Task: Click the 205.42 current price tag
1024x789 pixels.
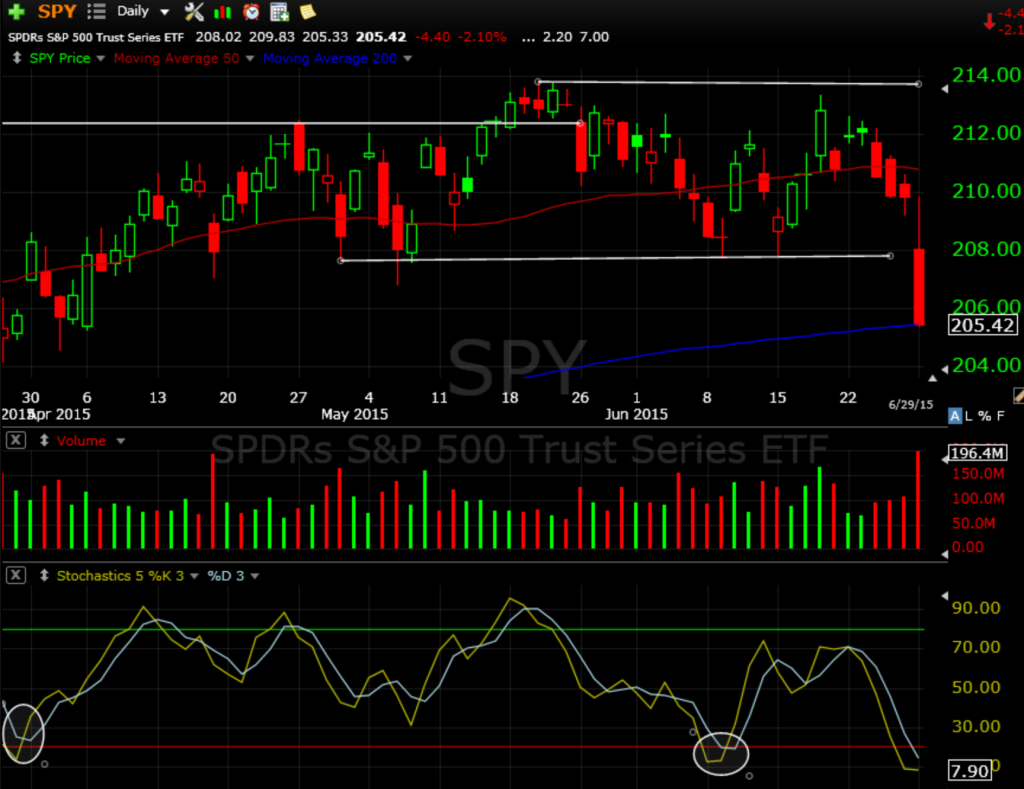Action: pos(982,325)
